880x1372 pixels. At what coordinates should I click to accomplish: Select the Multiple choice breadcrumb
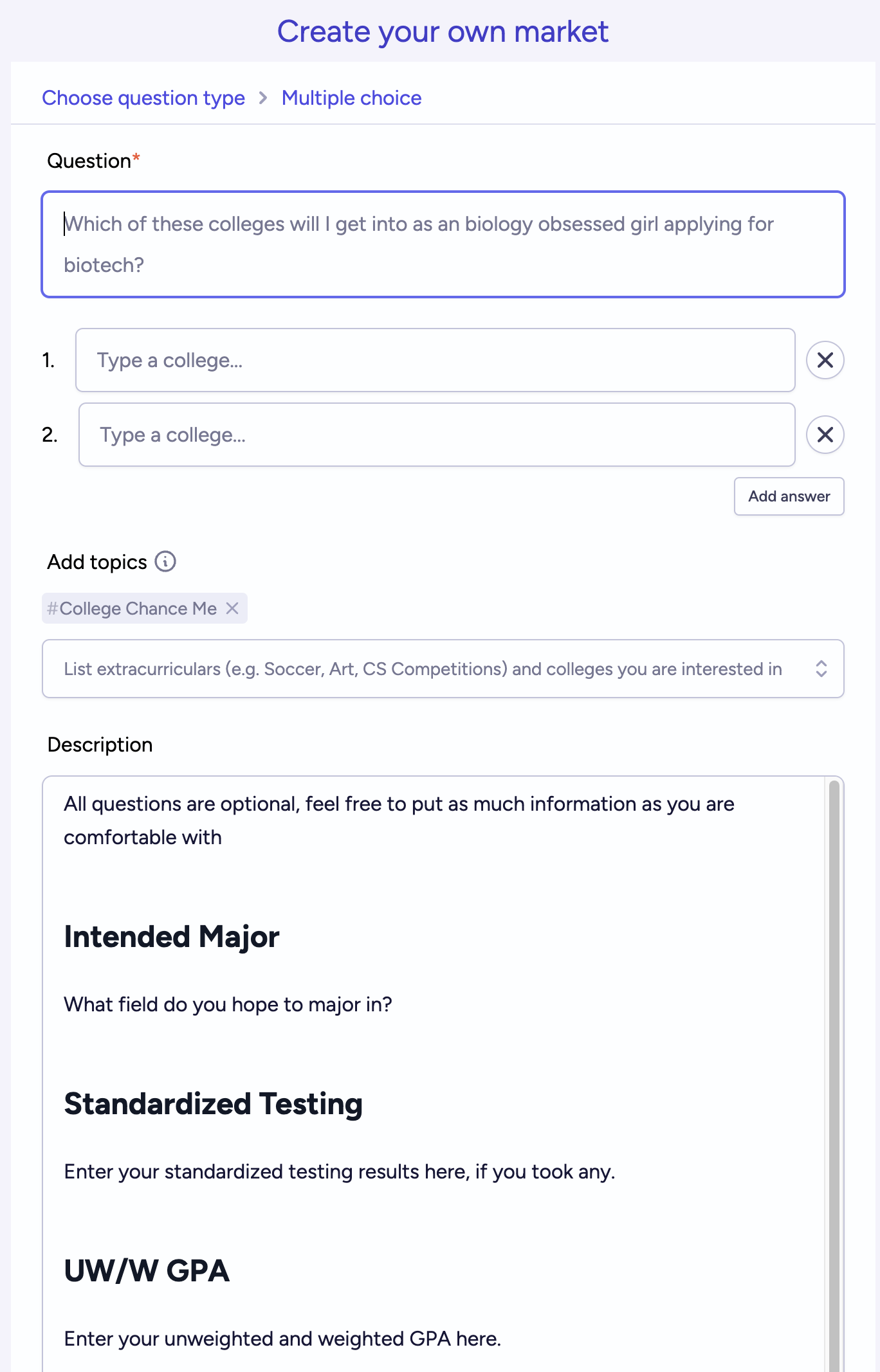352,98
